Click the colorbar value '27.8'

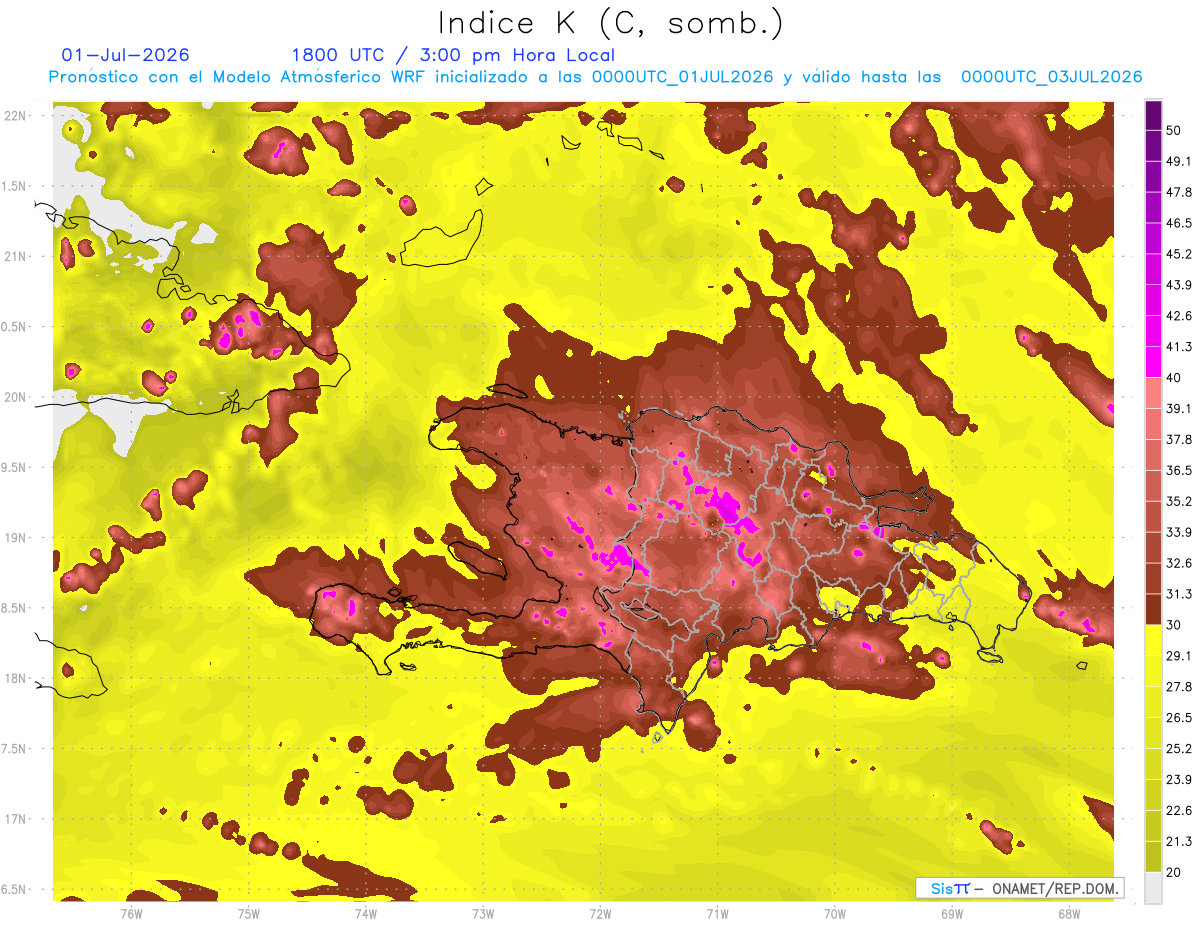point(1179,687)
